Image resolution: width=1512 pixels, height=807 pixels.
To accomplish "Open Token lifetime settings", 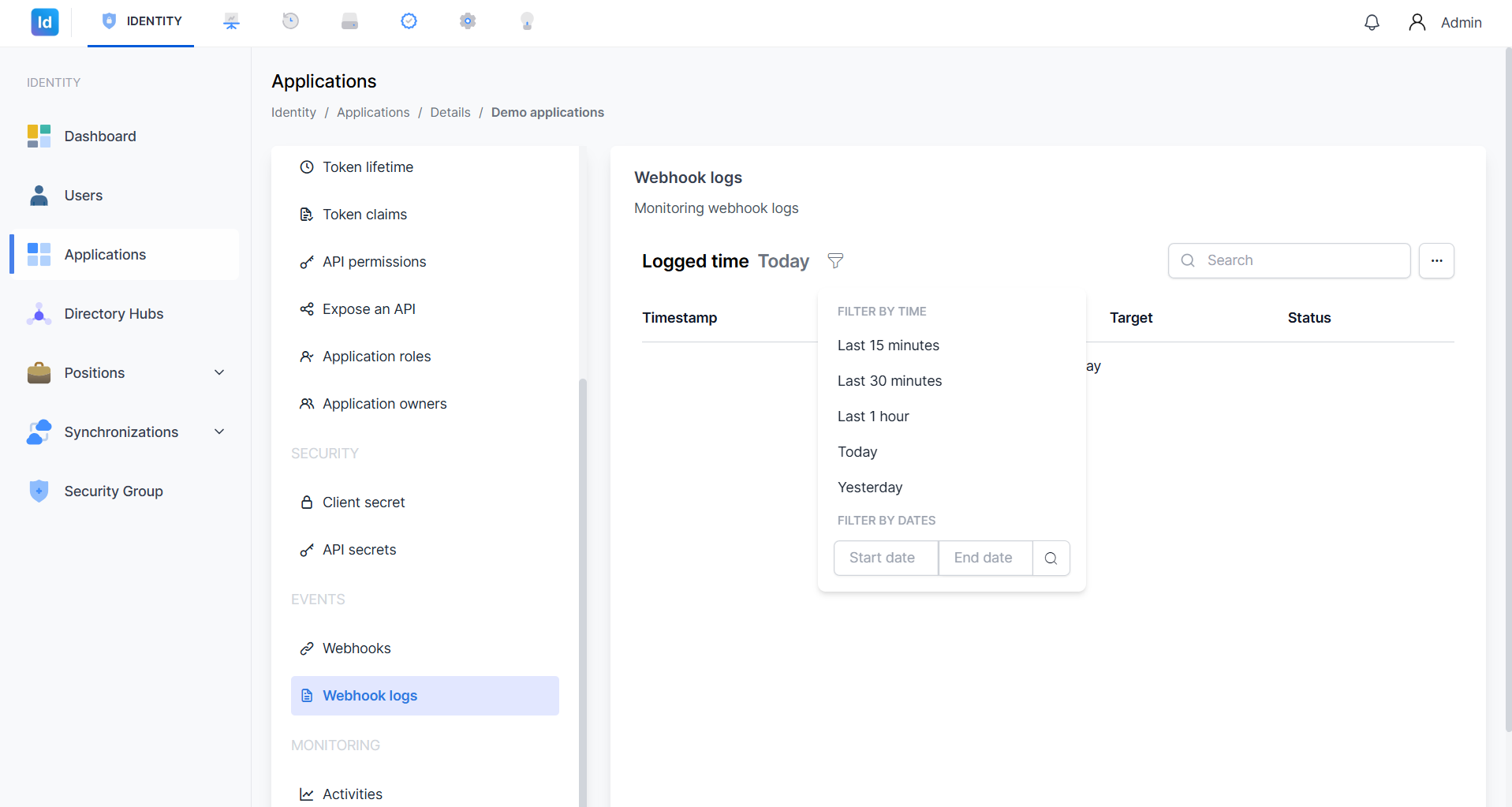I will click(x=424, y=167).
